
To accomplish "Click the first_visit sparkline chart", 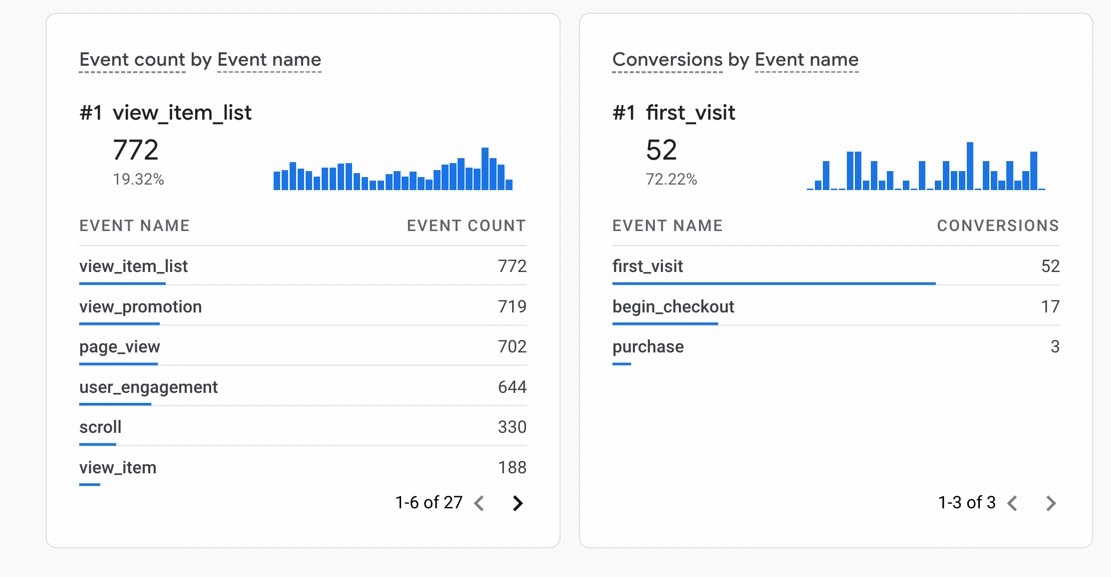I will [925, 170].
